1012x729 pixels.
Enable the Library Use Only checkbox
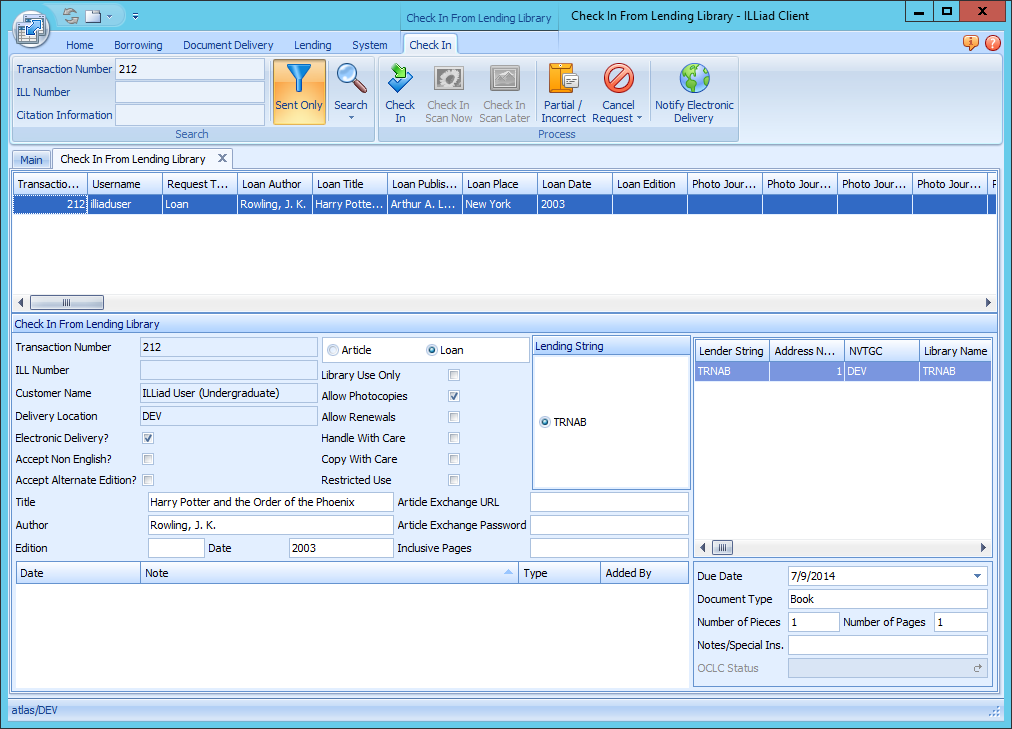(453, 375)
